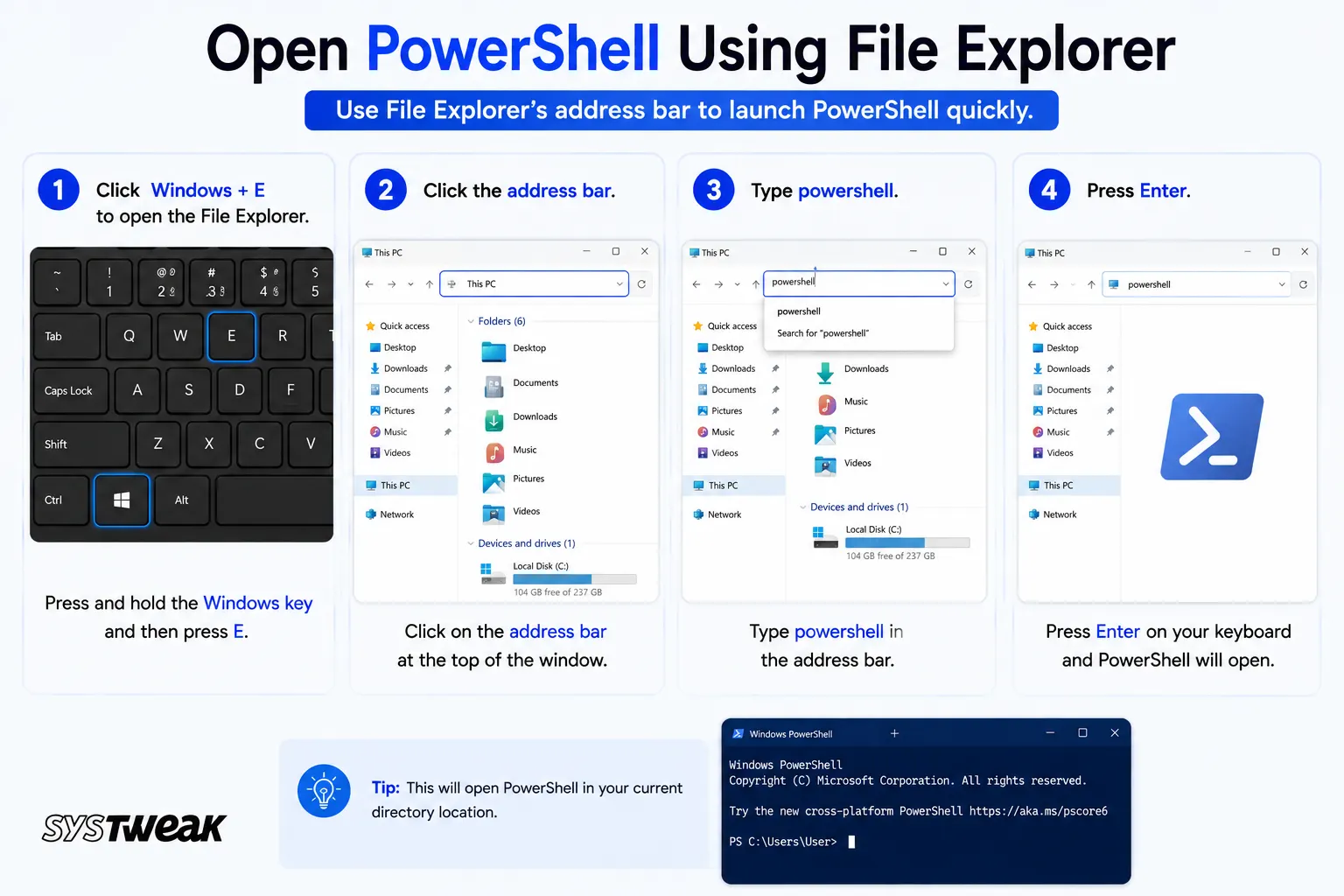Click the pin icon beside Music in step 2 sidebar
The height and width of the screenshot is (896, 1344).
(x=448, y=432)
